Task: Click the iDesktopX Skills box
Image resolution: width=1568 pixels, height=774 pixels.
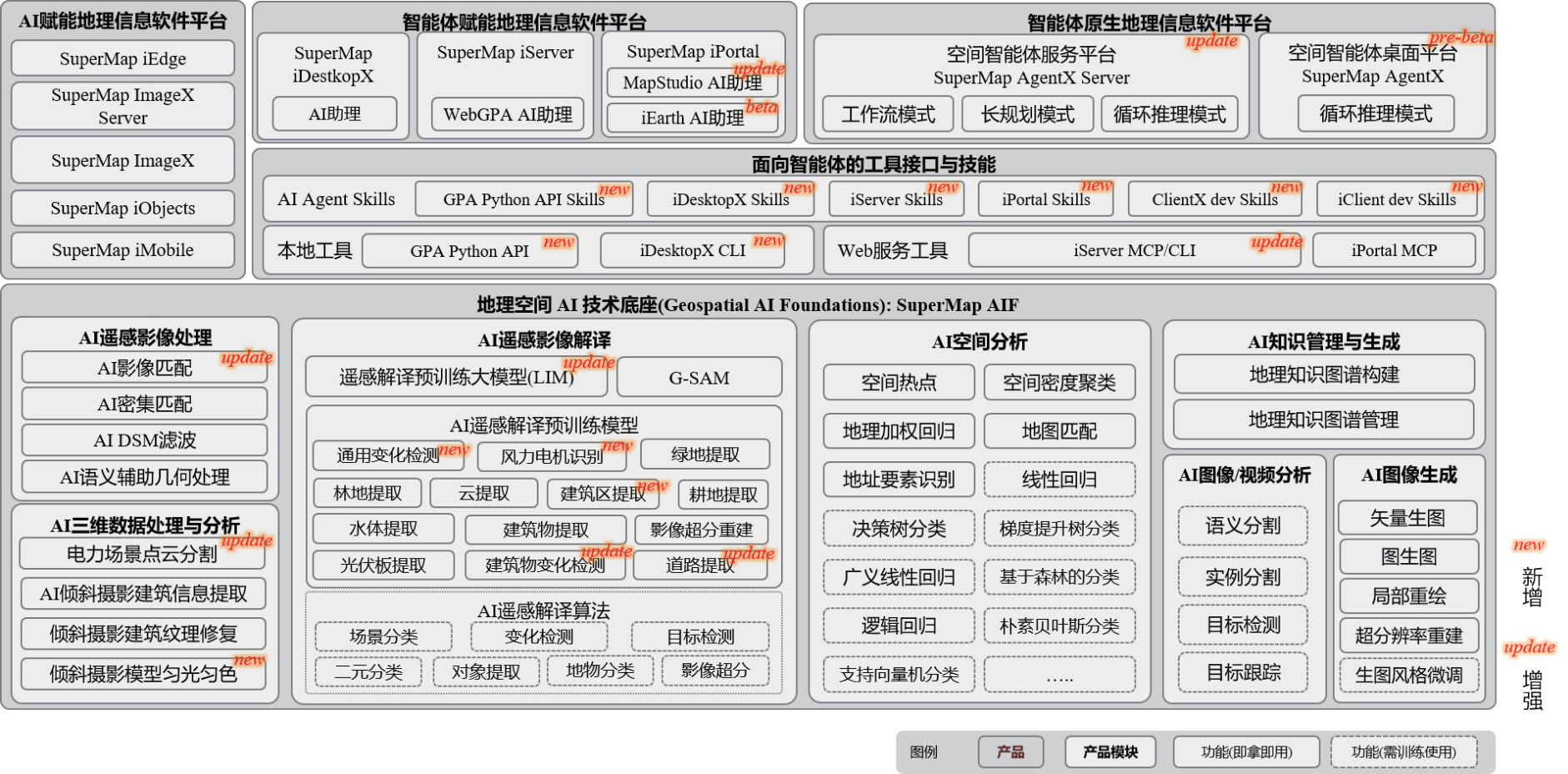Action: pyautogui.click(x=730, y=199)
